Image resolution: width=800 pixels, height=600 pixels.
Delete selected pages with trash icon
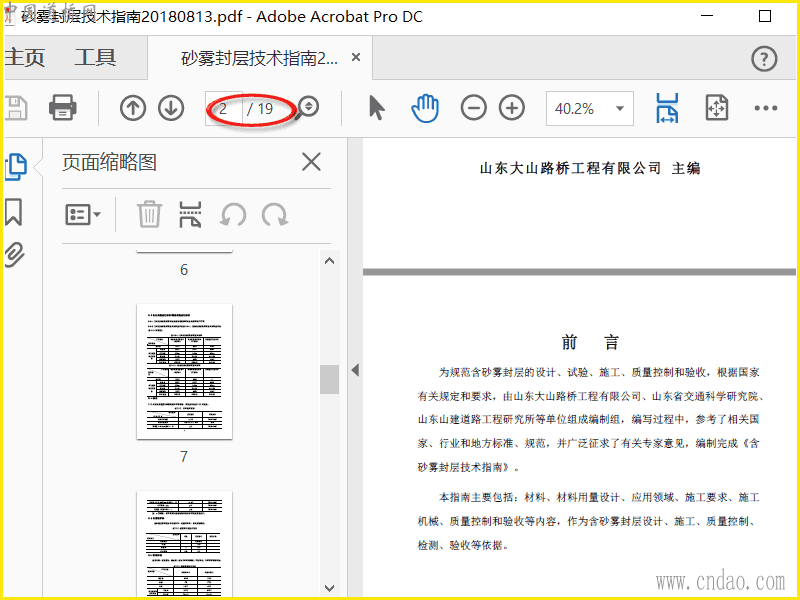(149, 214)
